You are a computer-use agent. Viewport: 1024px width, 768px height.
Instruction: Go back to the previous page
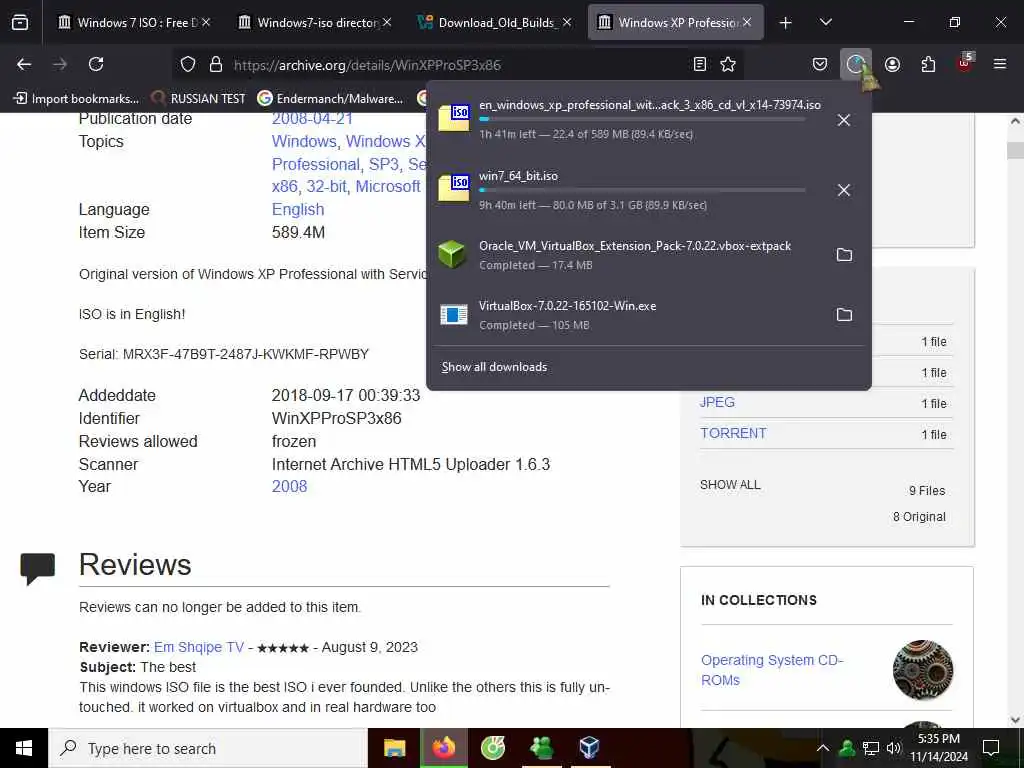24,64
